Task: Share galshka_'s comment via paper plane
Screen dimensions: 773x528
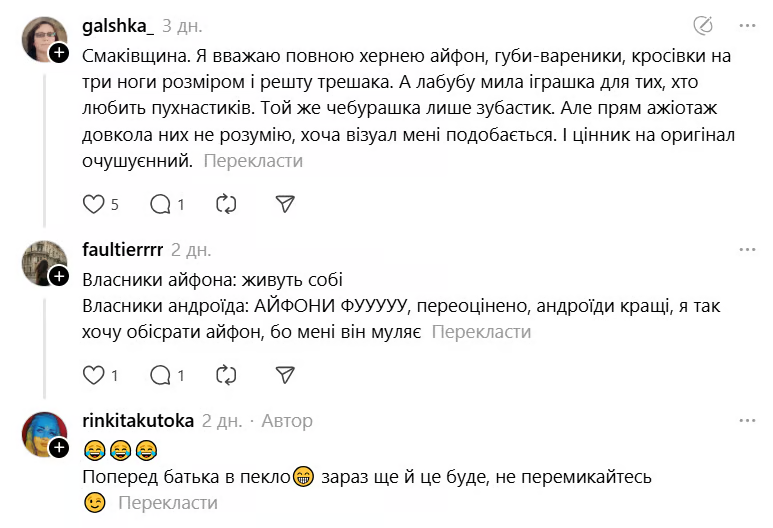Action: coord(285,204)
